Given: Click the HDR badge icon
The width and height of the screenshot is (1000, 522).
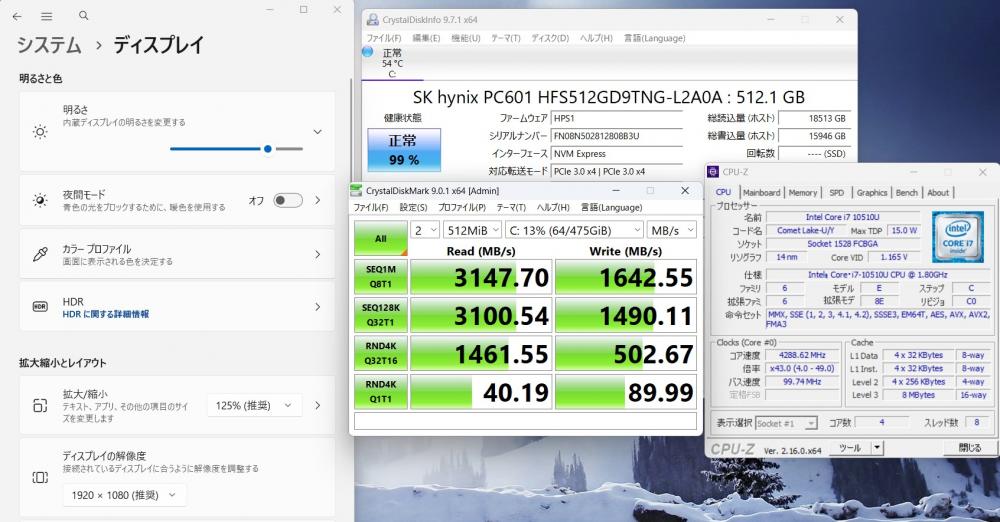Looking at the screenshot, I should tap(40, 308).
